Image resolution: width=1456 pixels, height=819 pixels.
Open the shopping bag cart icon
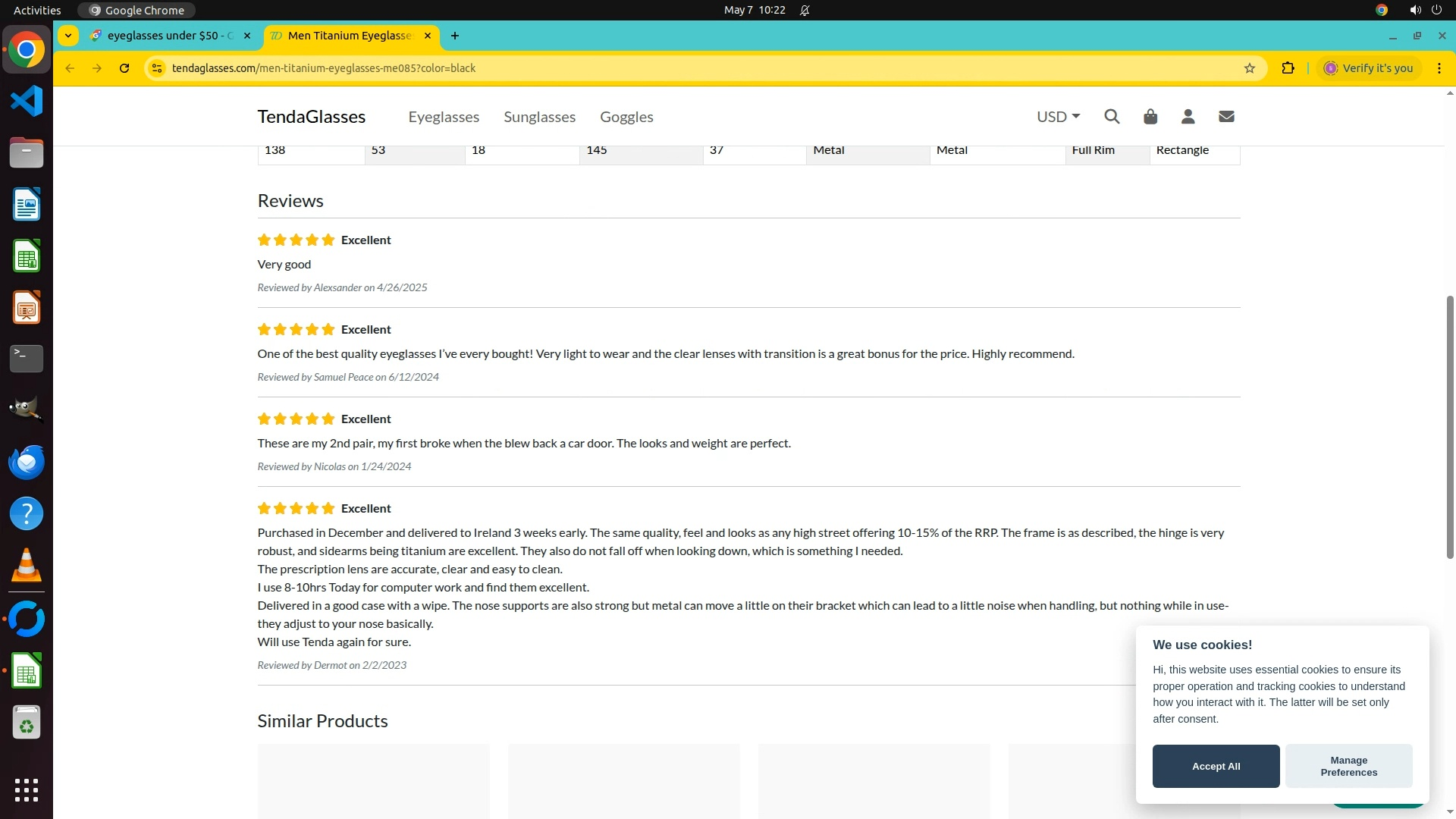pos(1150,117)
